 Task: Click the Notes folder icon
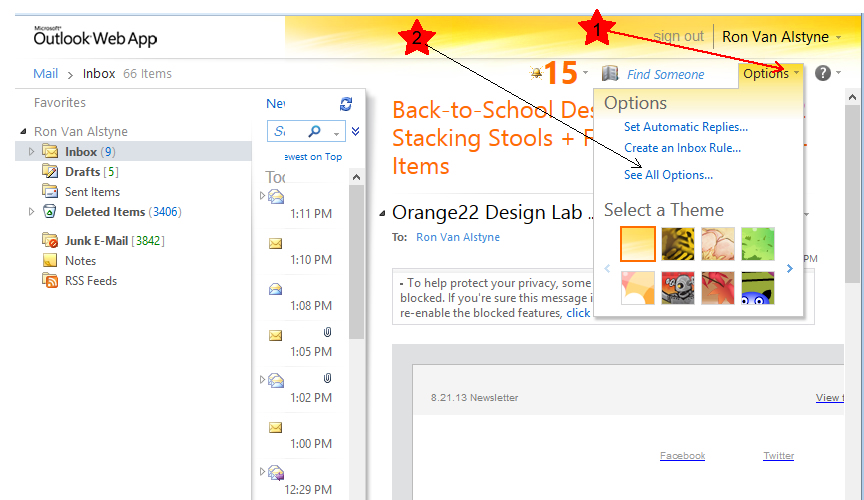click(x=50, y=260)
